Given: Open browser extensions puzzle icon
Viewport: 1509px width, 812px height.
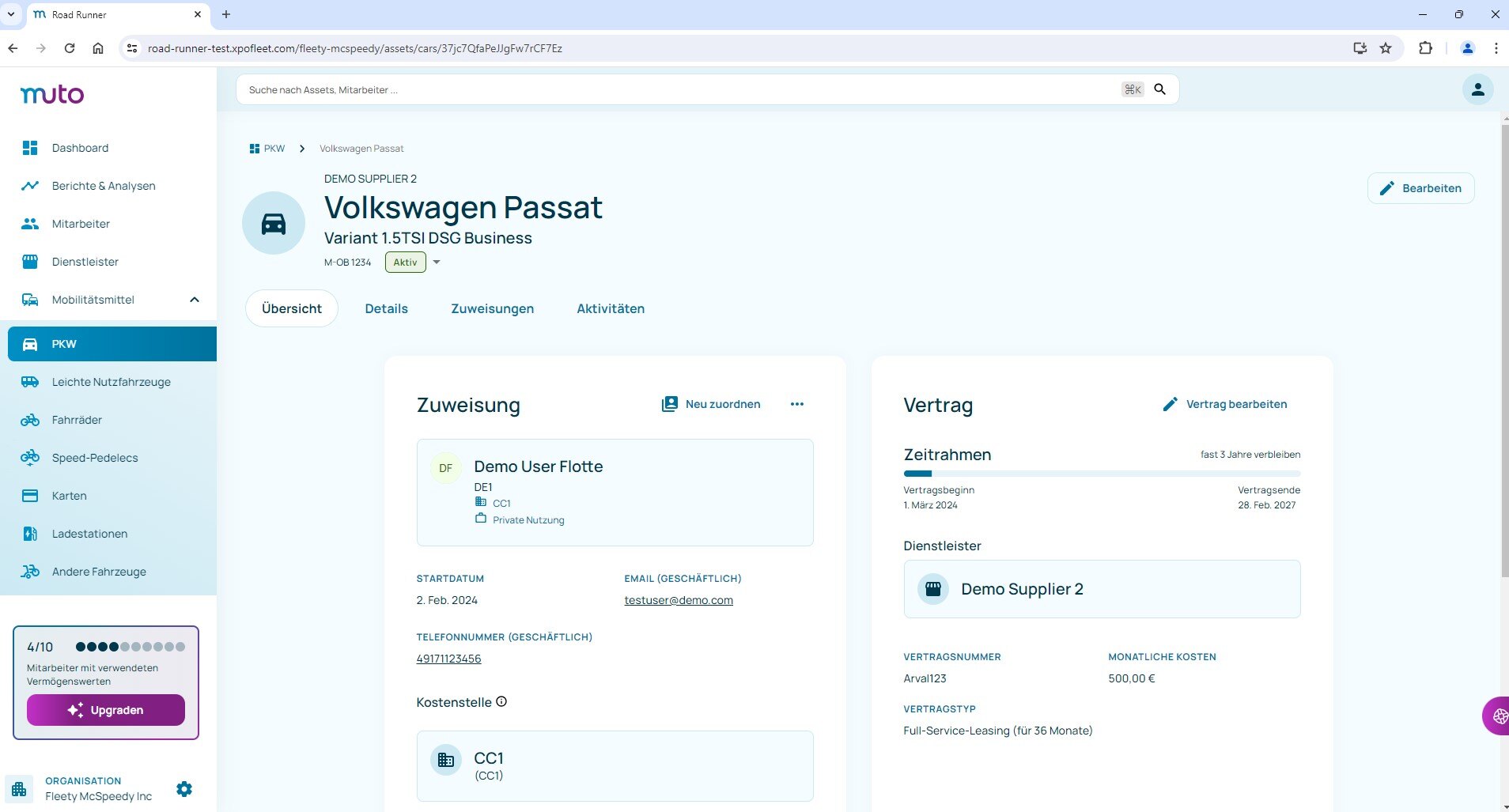Looking at the screenshot, I should tap(1425, 48).
